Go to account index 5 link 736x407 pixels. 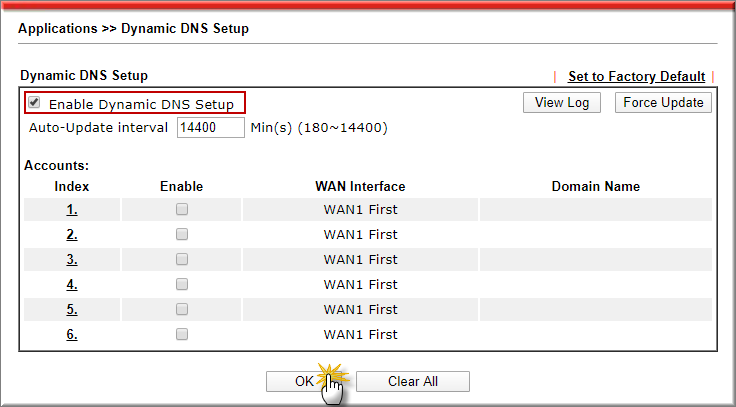coord(72,309)
